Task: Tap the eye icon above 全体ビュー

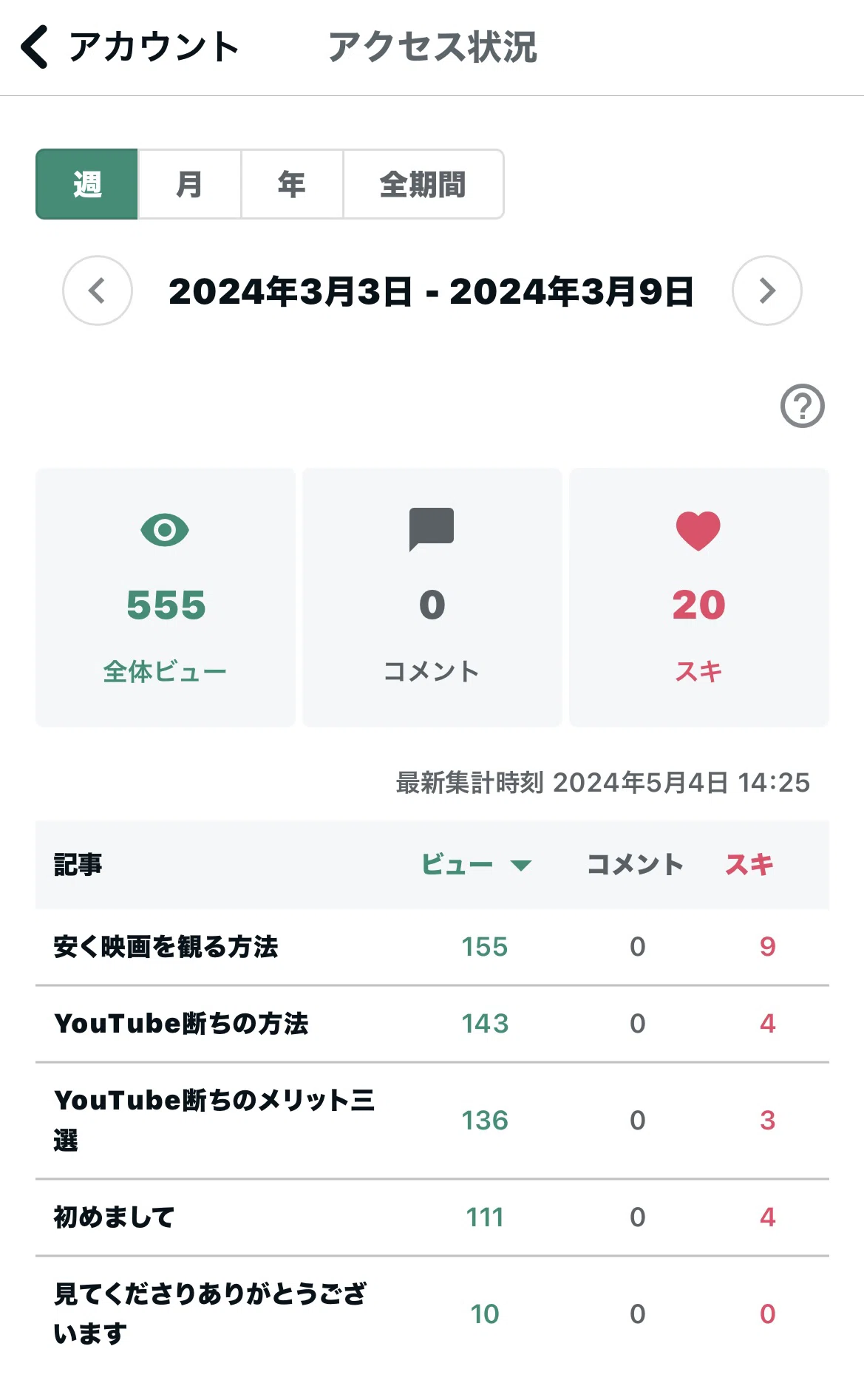Action: click(165, 530)
